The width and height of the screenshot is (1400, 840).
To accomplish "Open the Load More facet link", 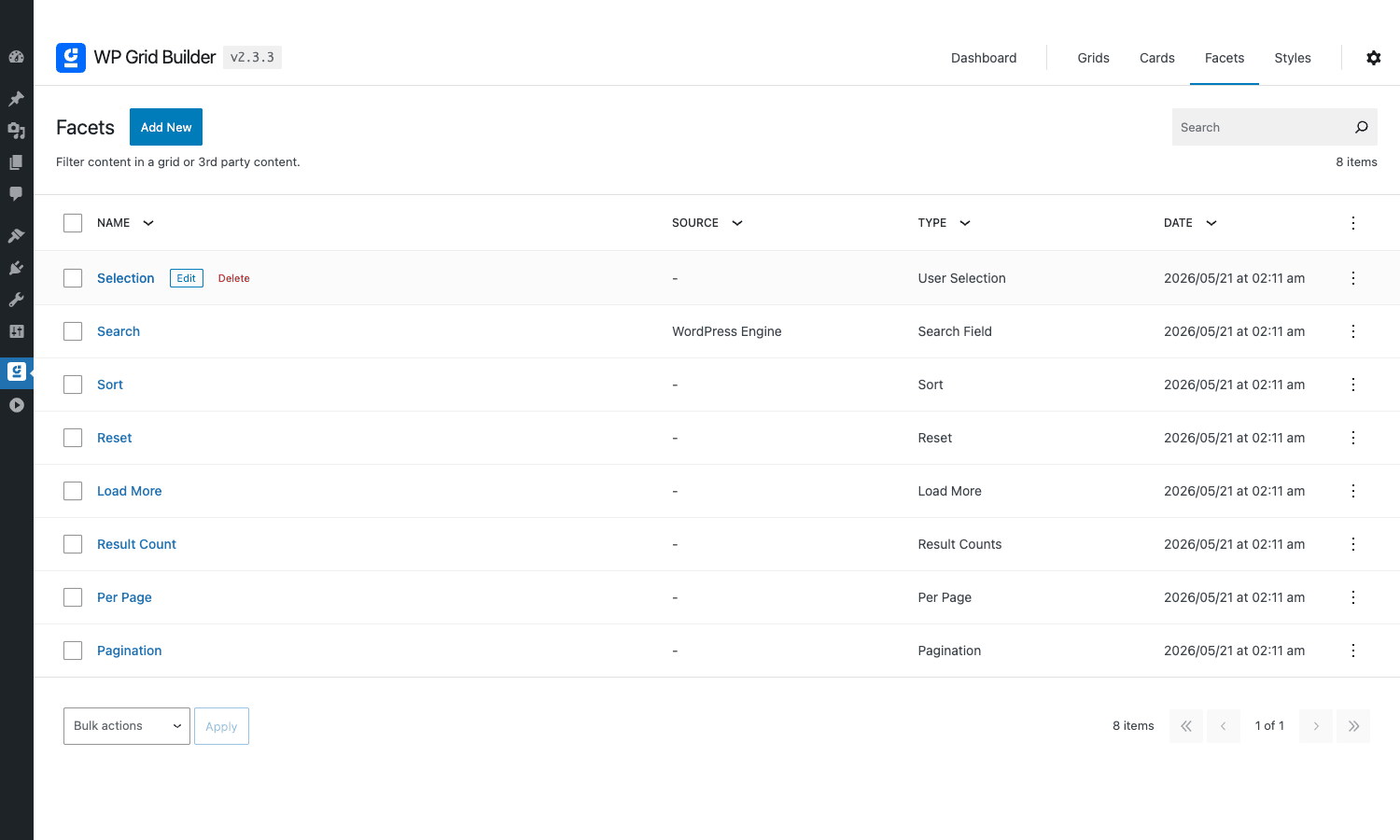I will [130, 491].
